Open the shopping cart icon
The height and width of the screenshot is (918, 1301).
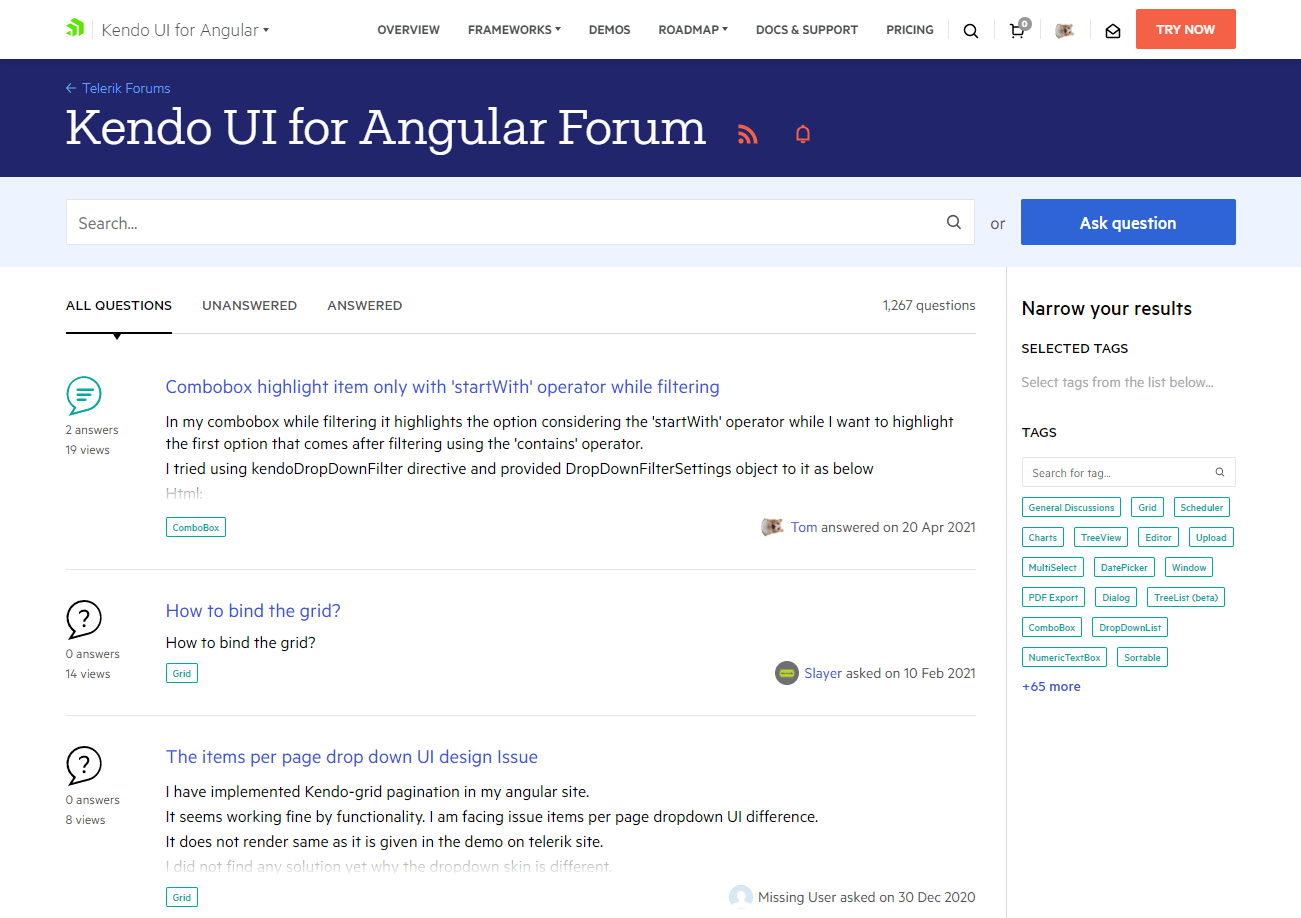pyautogui.click(x=1018, y=29)
